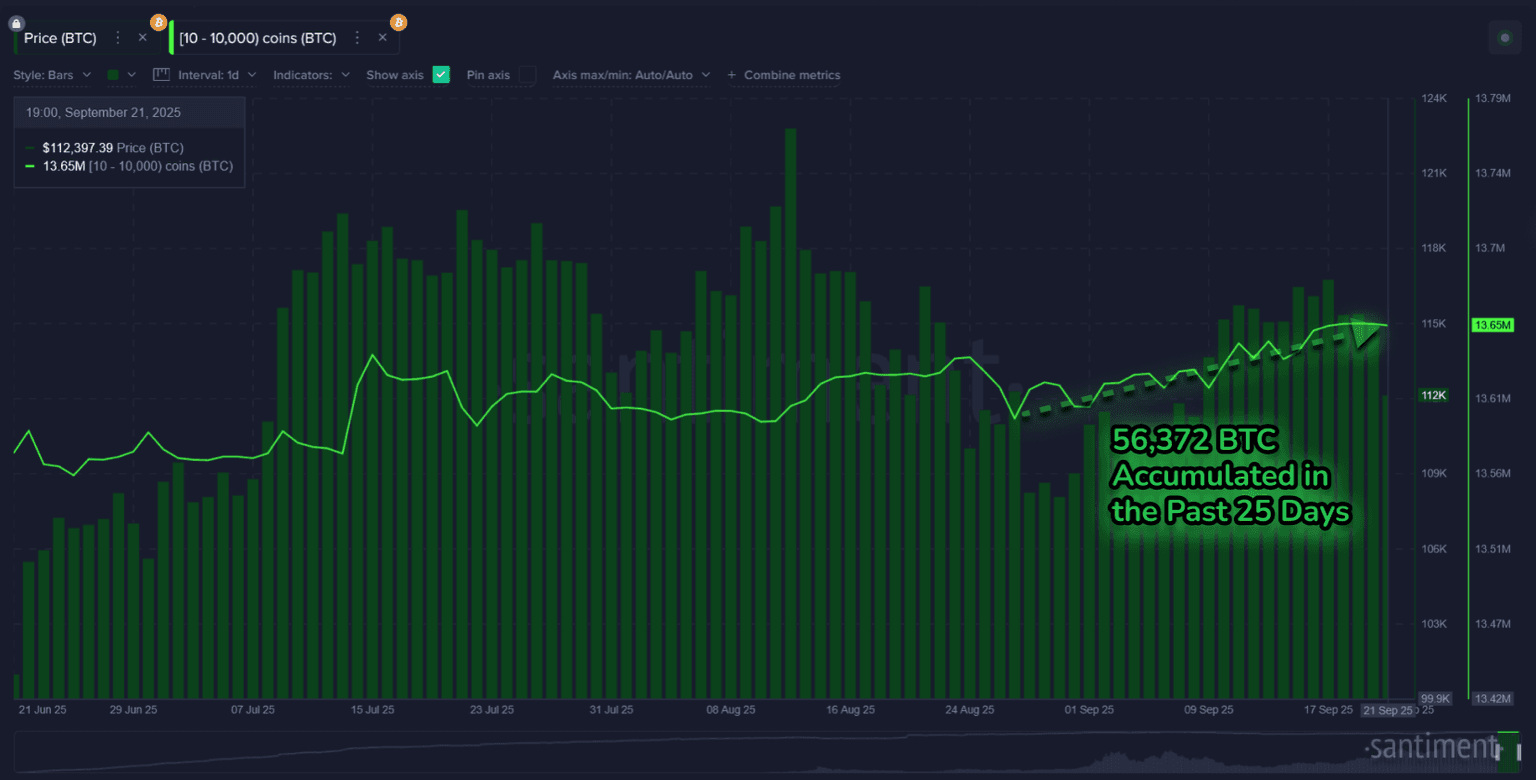1536x780 pixels.
Task: Click the Bitcoin badge on the coins metric
Action: [398, 21]
